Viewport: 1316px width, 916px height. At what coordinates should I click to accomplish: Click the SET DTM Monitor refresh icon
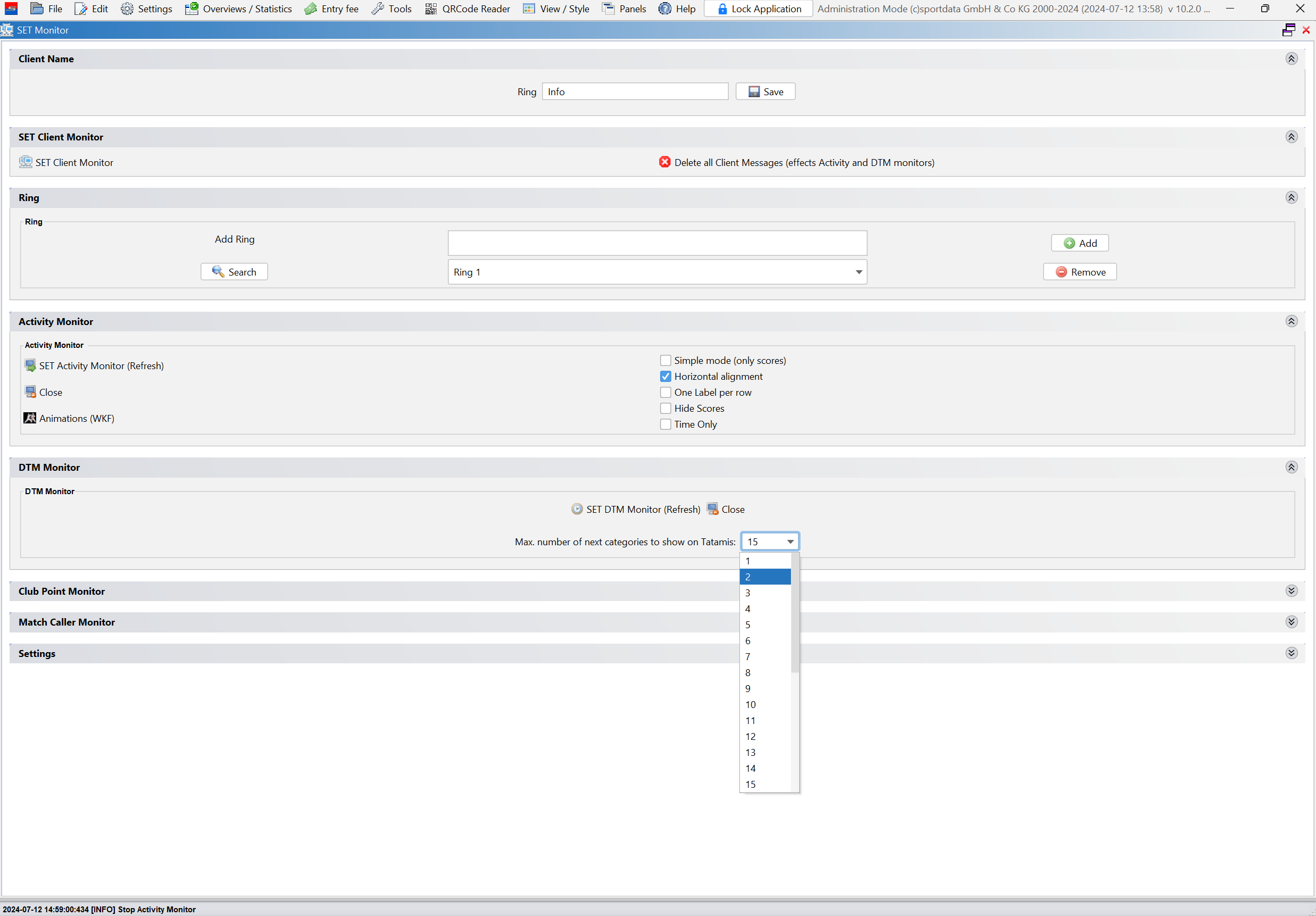[577, 509]
